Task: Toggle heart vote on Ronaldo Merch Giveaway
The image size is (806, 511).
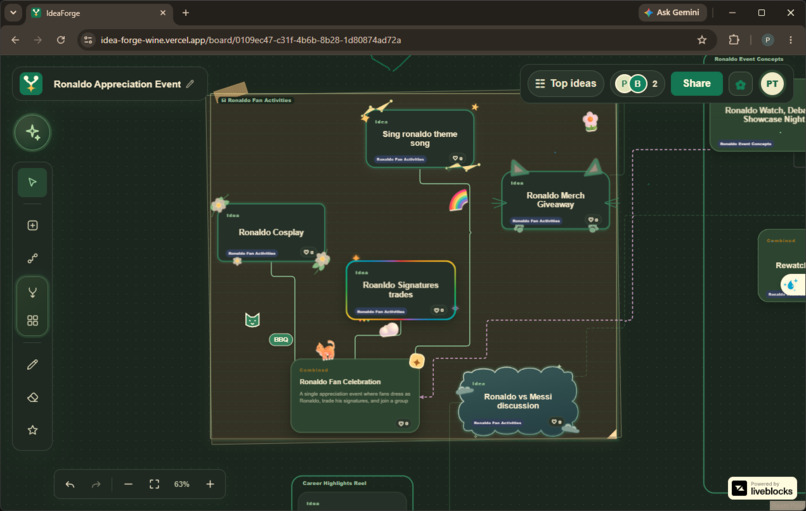Action: point(593,220)
